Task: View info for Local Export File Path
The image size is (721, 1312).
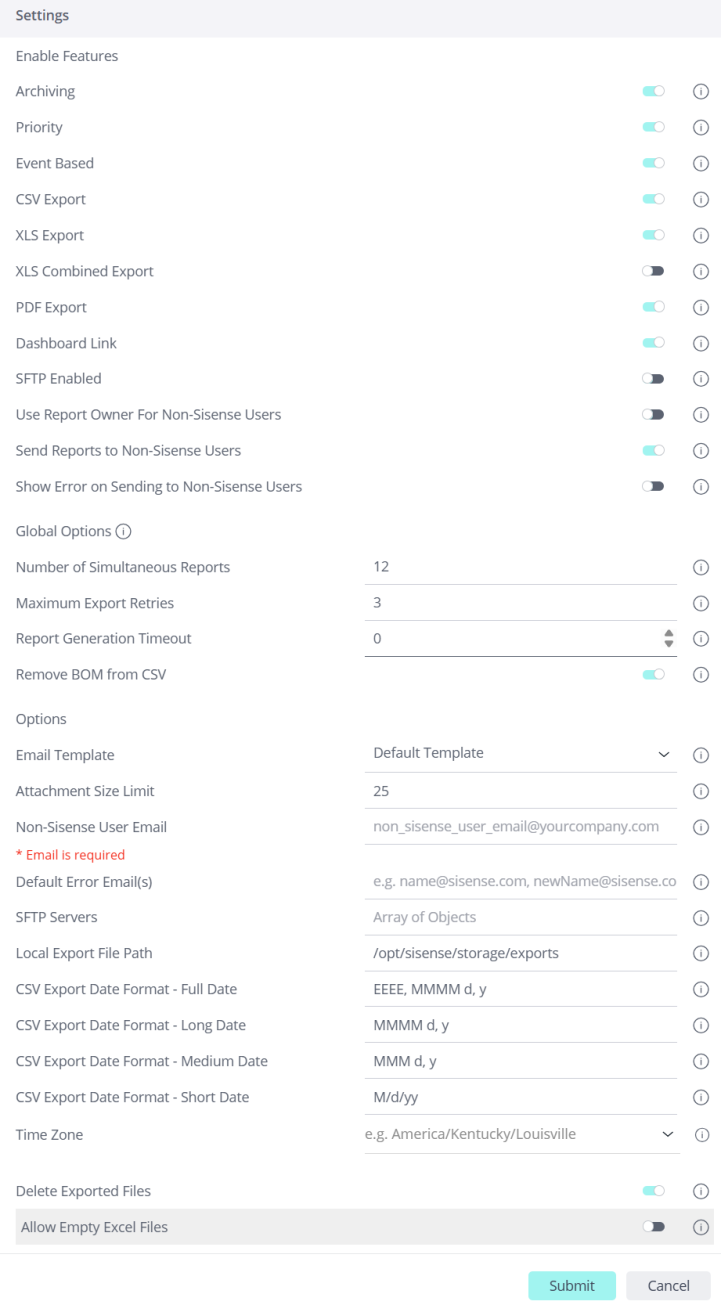Action: click(701, 954)
